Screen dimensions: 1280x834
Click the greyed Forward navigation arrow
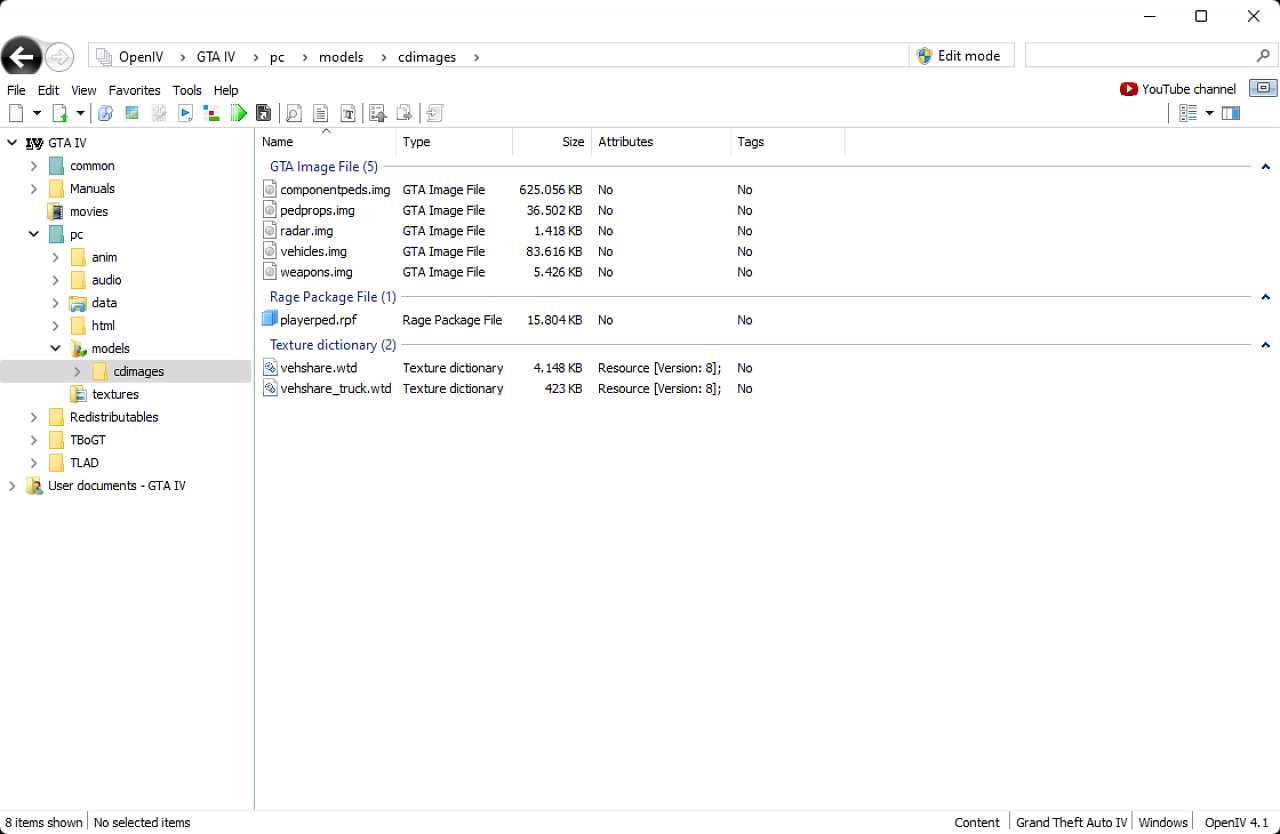pyautogui.click(x=60, y=57)
